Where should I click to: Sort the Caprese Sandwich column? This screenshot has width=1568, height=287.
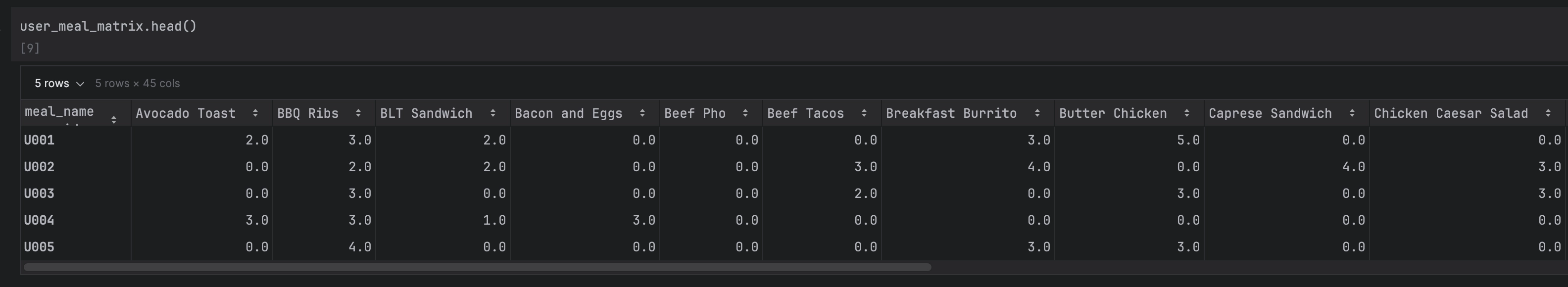(1353, 113)
